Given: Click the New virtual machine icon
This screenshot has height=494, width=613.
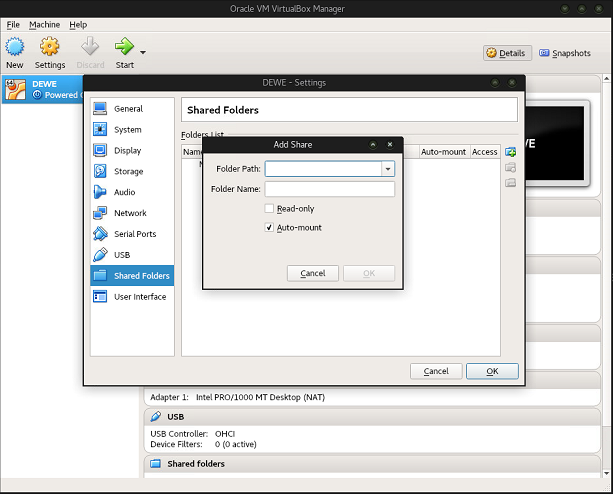Looking at the screenshot, I should point(14,47).
